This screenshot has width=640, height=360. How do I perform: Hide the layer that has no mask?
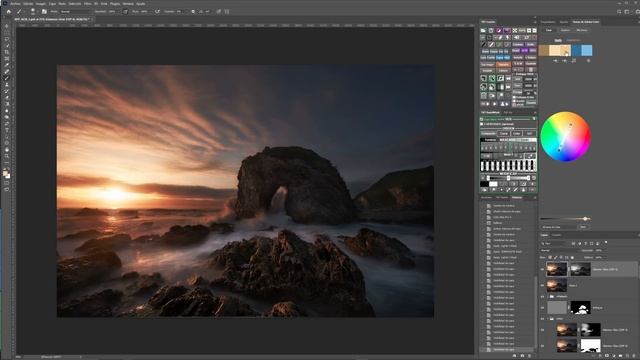[x=542, y=285]
